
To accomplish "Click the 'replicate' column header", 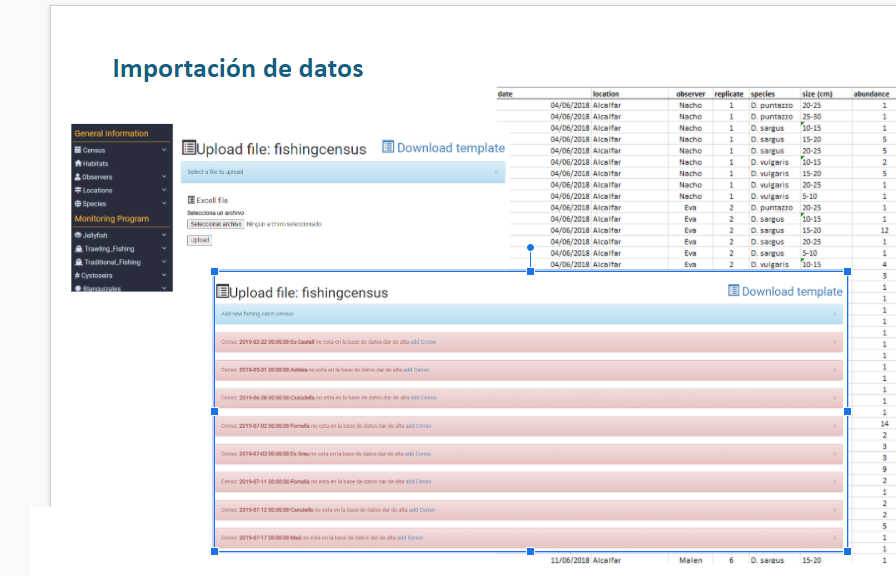I will (729, 94).
